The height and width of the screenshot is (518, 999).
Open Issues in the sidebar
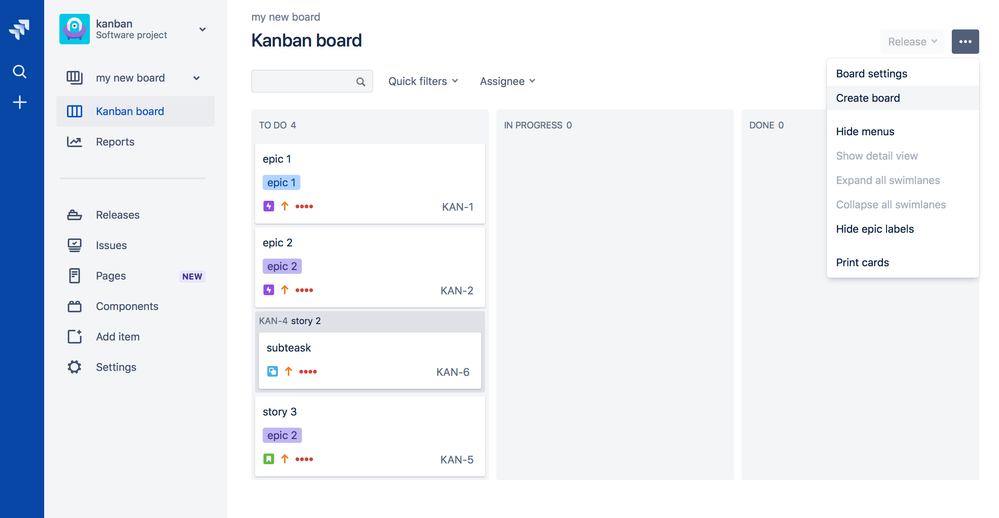(111, 245)
